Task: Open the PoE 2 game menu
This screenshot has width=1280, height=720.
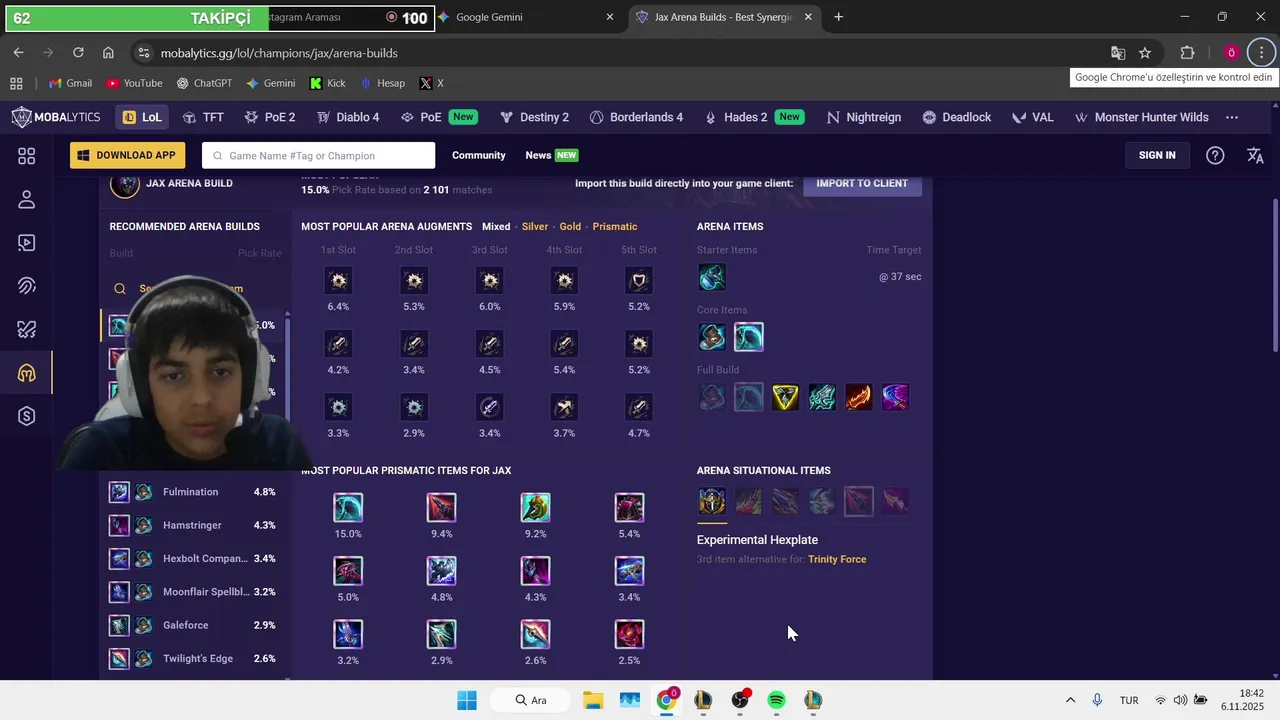Action: click(x=270, y=117)
